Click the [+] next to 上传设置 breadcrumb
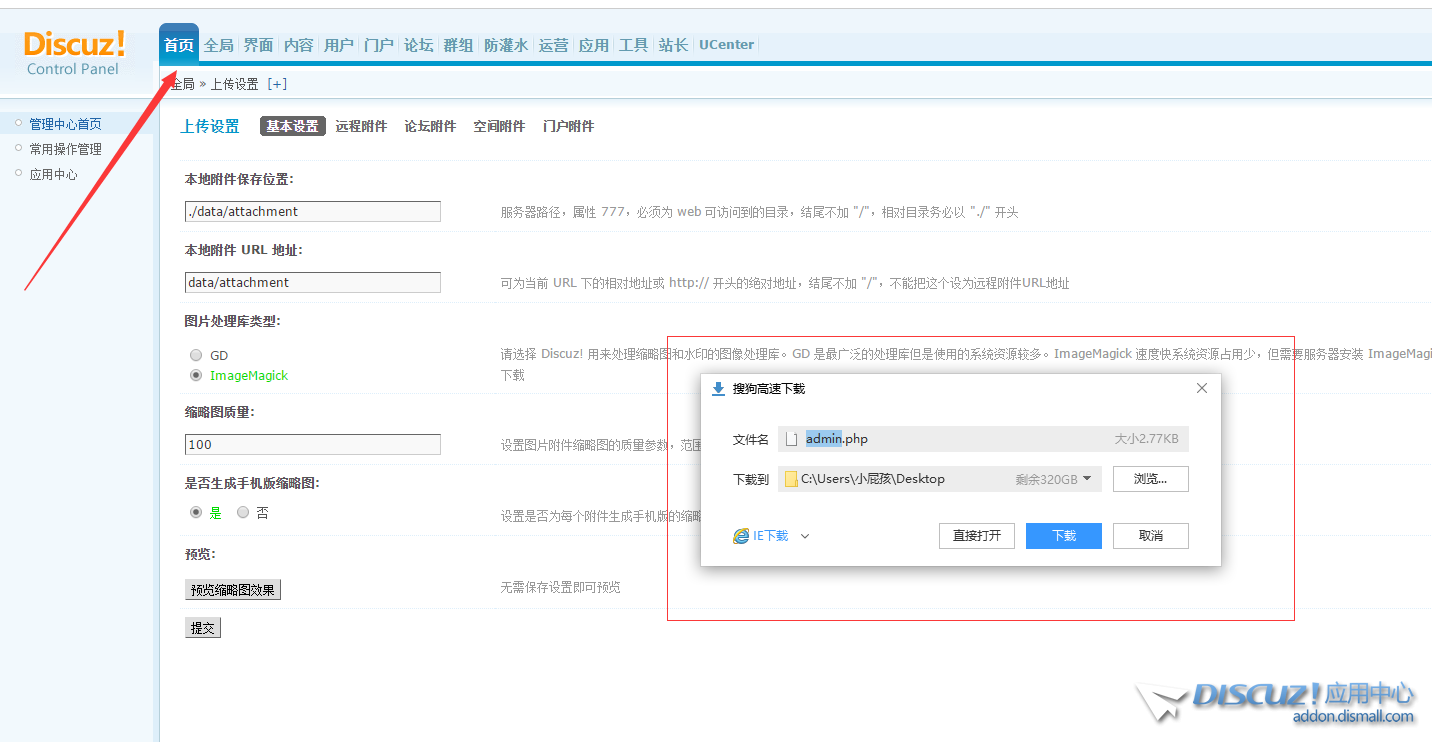 277,84
